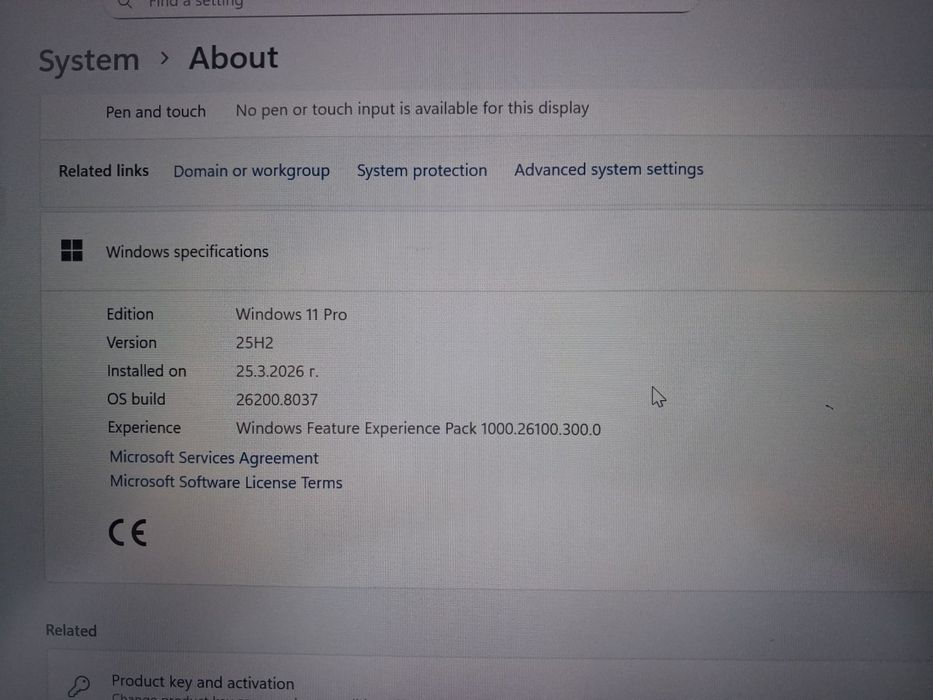Viewport: 933px width, 700px height.
Task: Select Windows Feature Experience Pack value
Action: pyautogui.click(x=418, y=429)
